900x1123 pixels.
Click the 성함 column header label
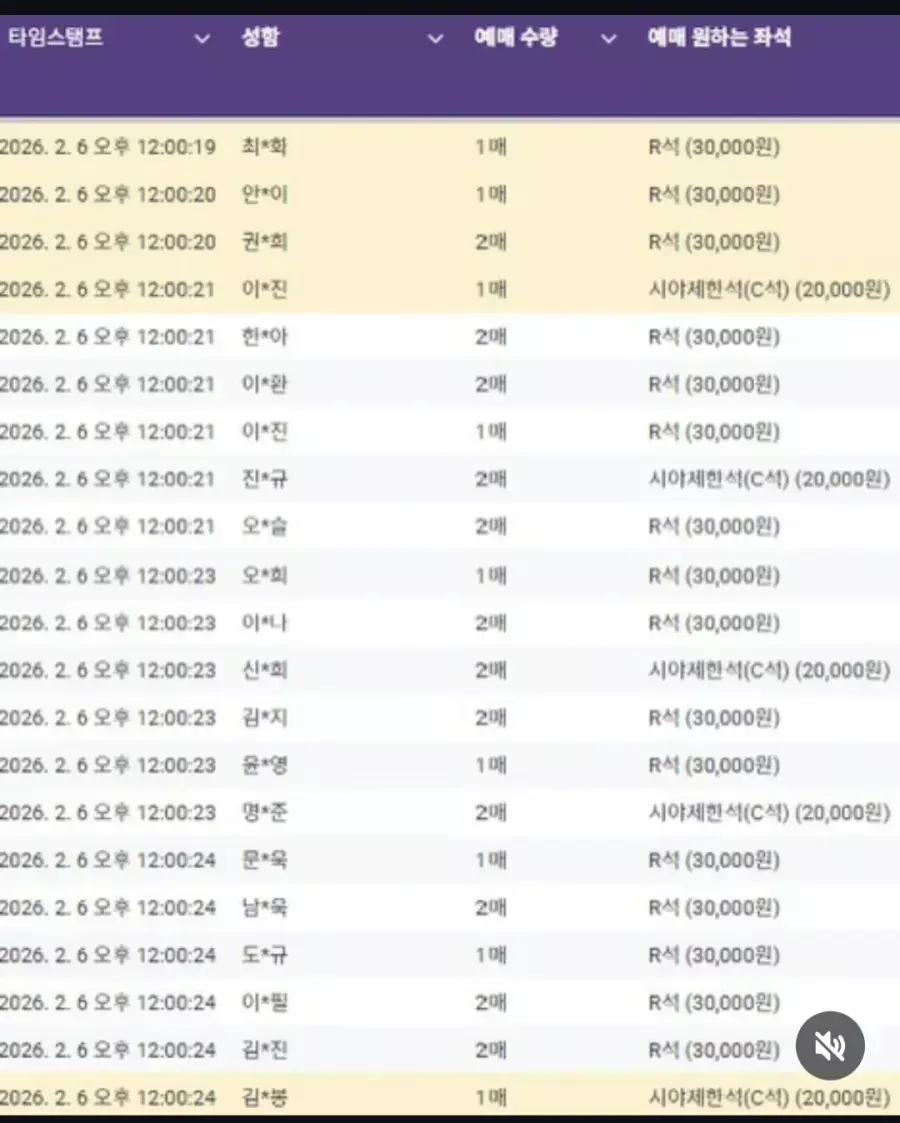pos(261,38)
